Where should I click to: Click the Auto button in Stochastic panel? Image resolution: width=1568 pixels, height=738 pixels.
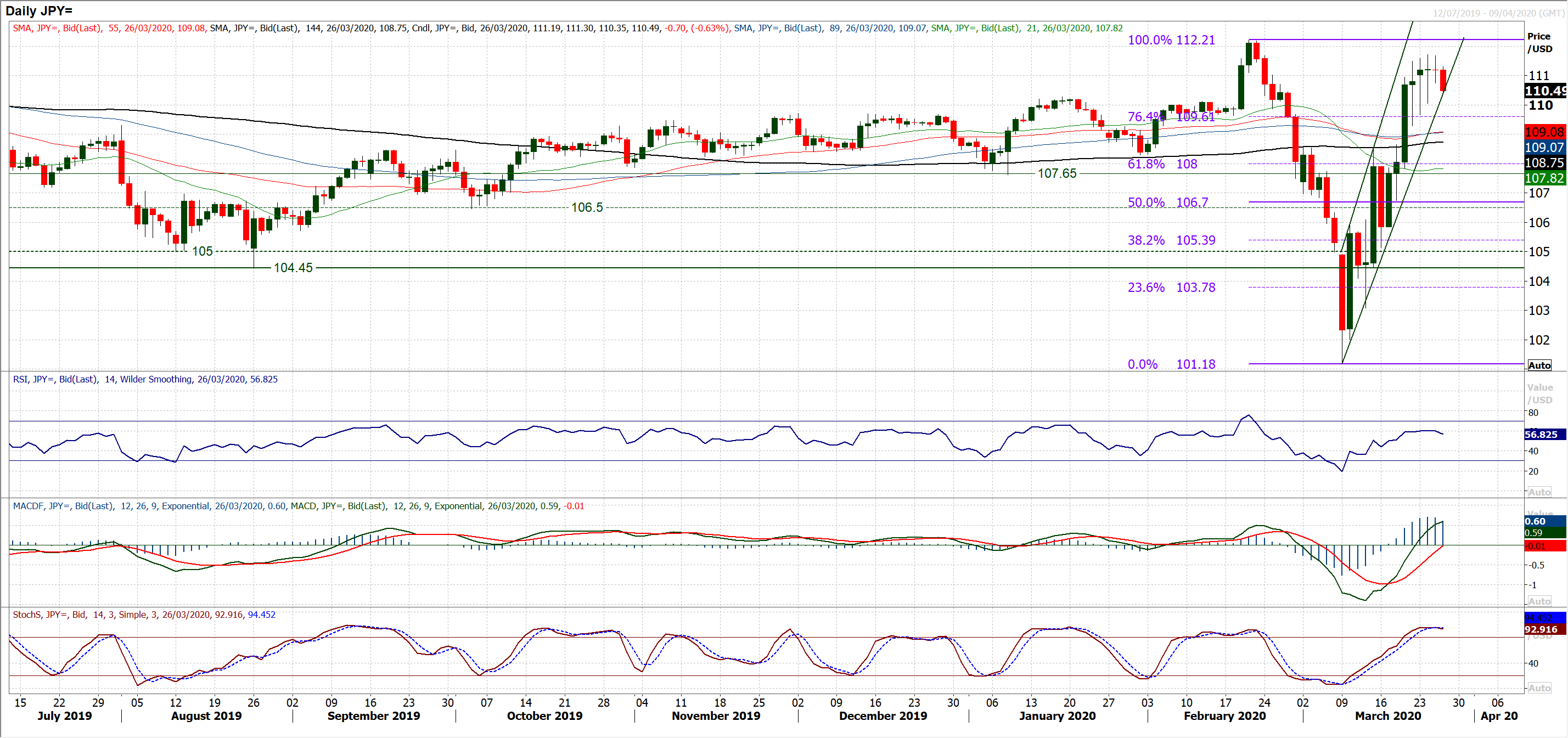pyautogui.click(x=1539, y=688)
